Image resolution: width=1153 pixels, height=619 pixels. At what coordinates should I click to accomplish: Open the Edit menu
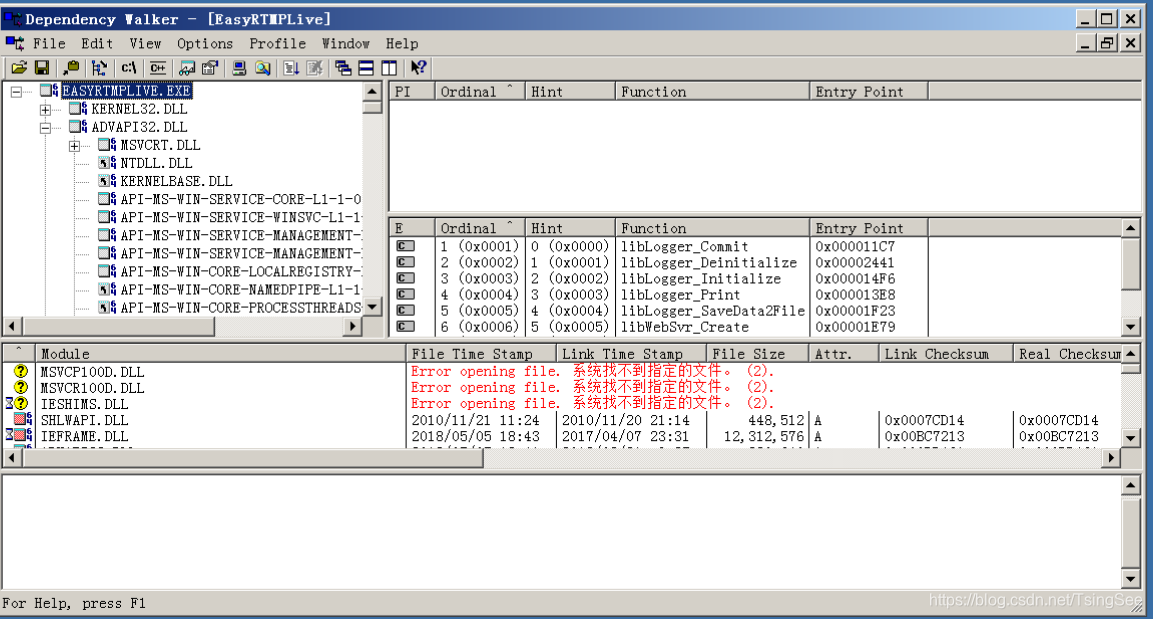coord(97,43)
